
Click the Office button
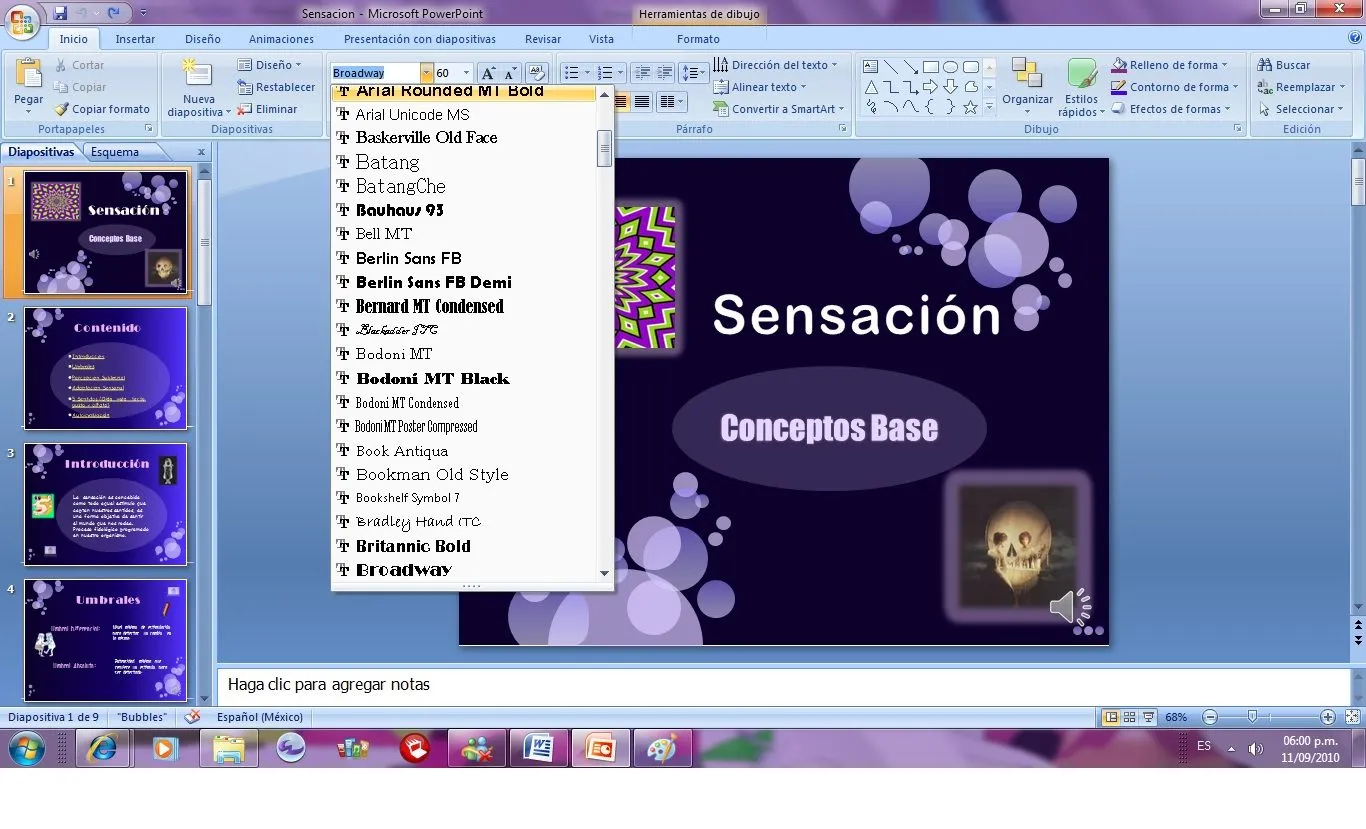coord(22,20)
